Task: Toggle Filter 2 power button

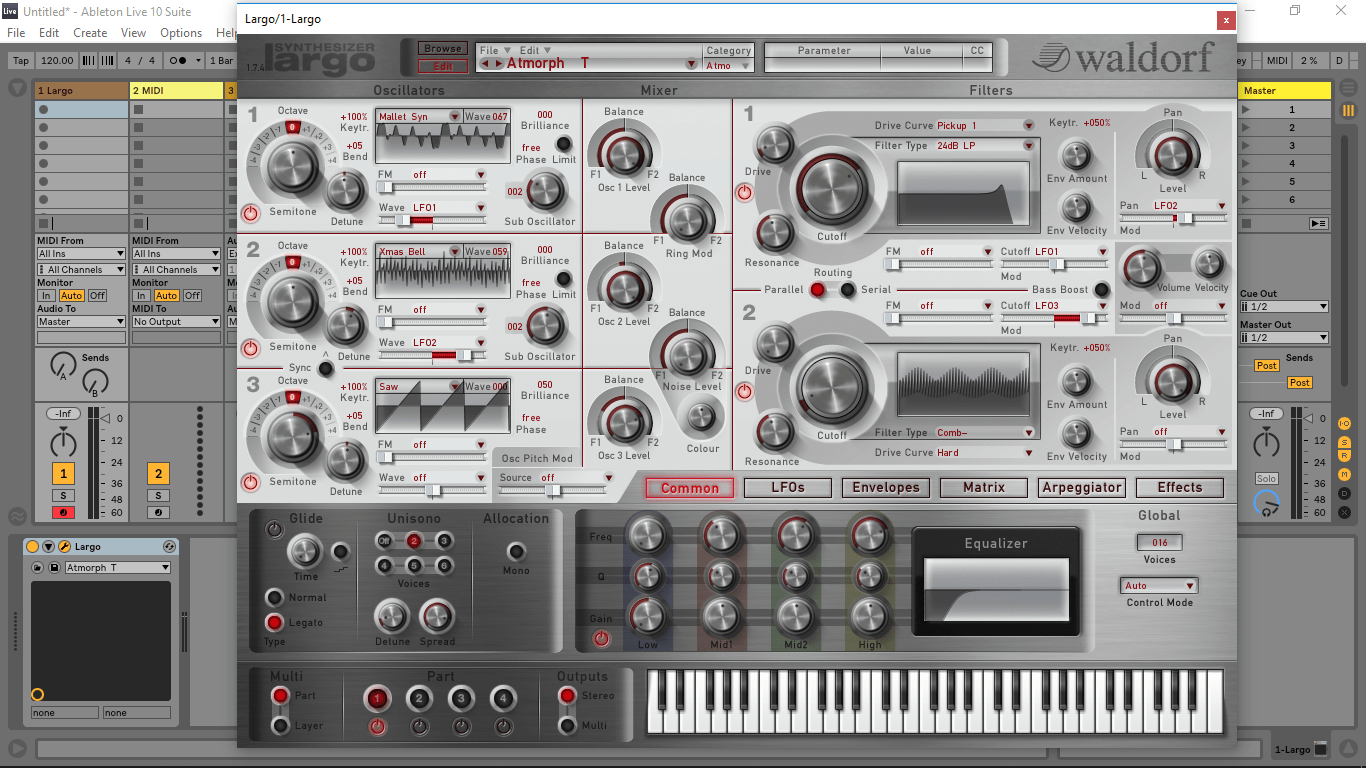Action: [x=744, y=392]
